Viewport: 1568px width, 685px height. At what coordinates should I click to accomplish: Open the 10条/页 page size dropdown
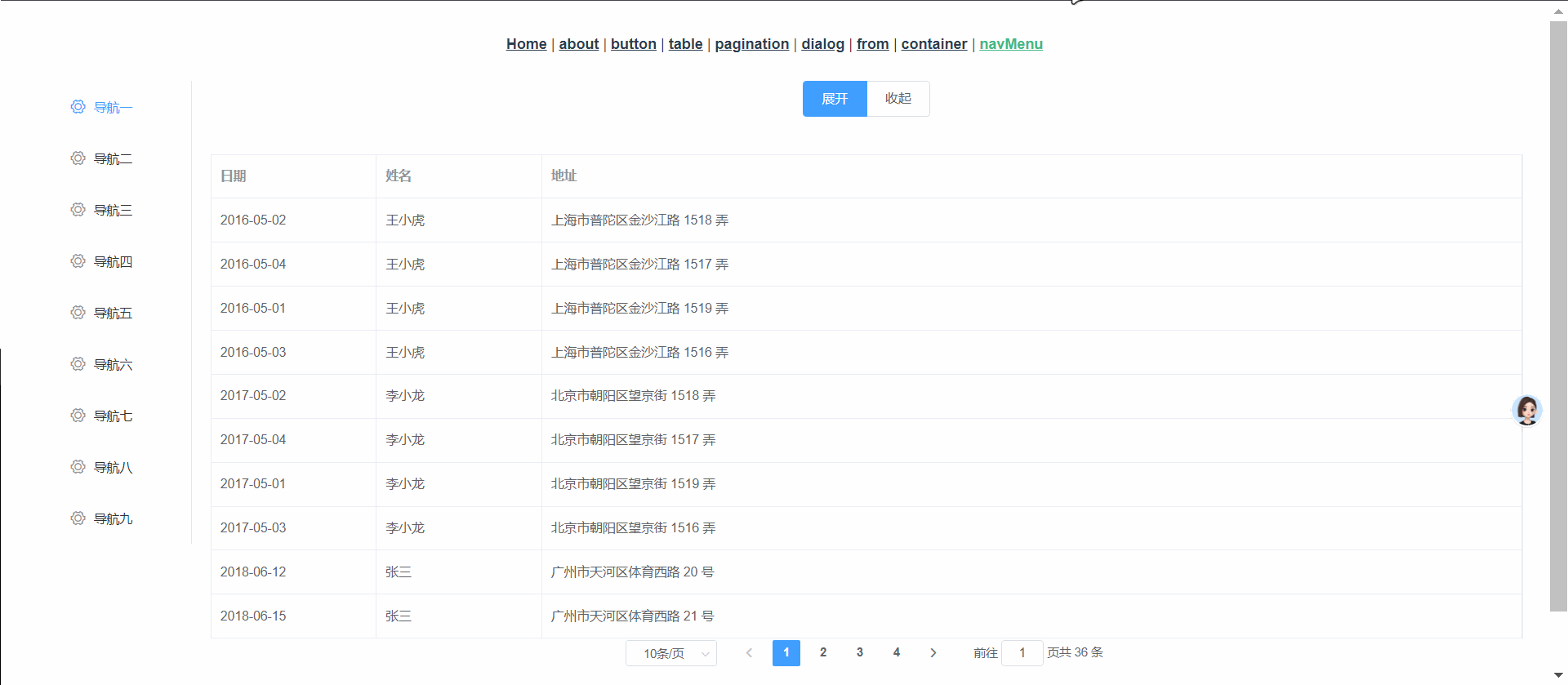[x=670, y=653]
